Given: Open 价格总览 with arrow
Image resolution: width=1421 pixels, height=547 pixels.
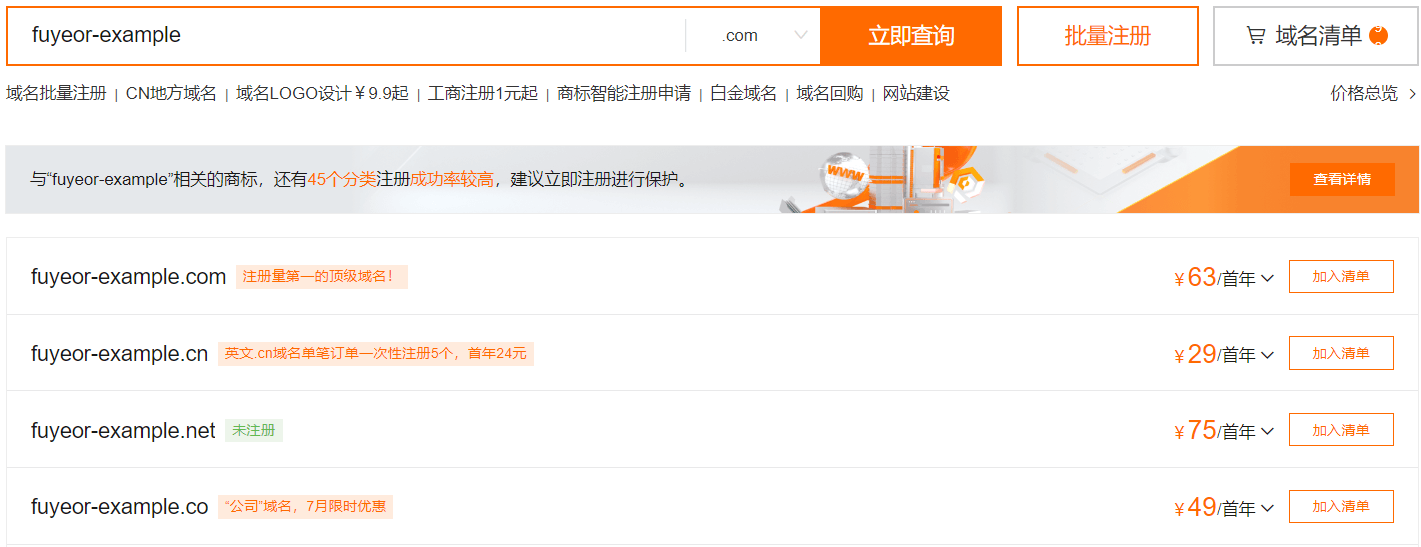Looking at the screenshot, I should [x=1372, y=94].
